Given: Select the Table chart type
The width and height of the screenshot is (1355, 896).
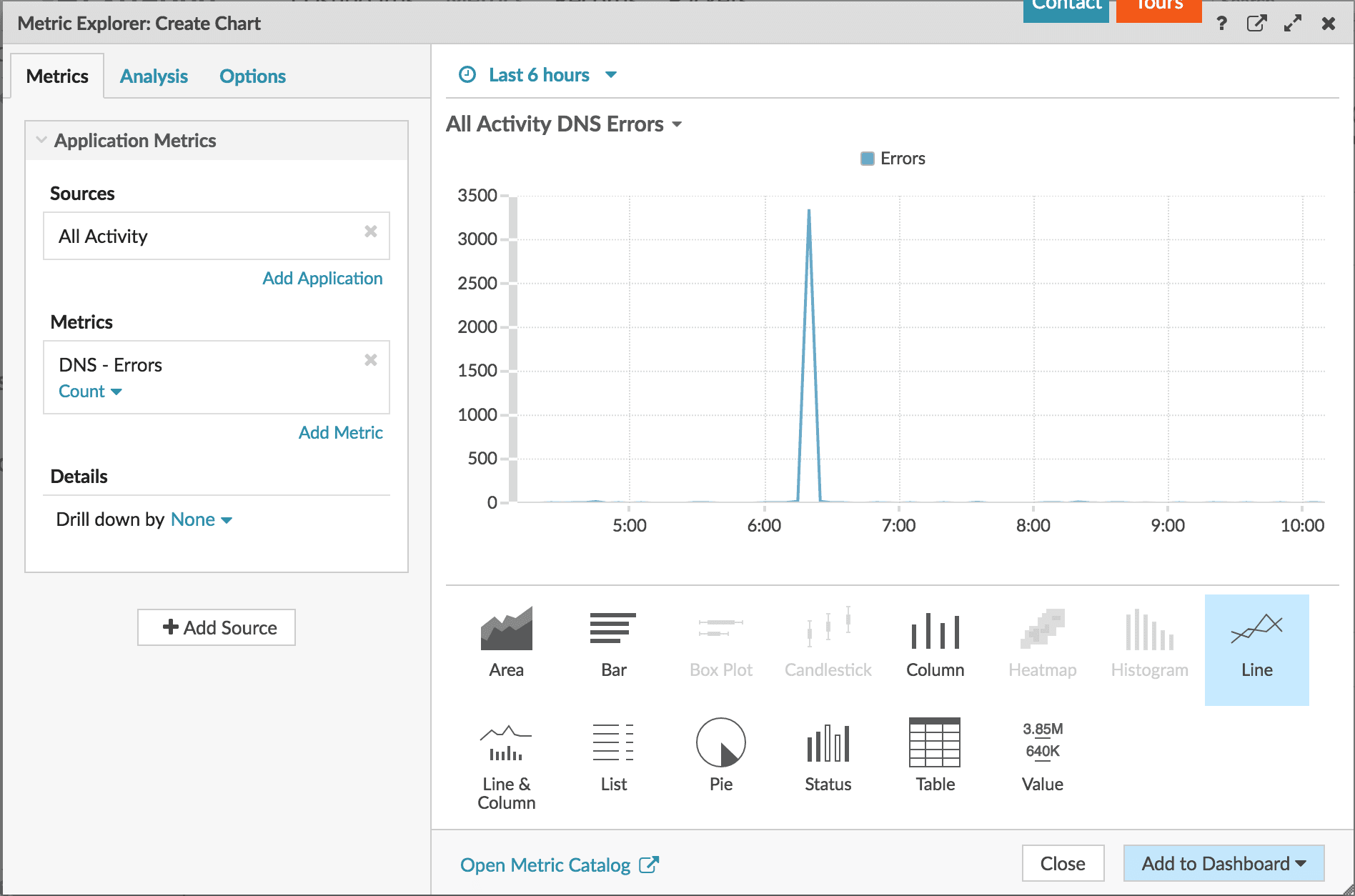Looking at the screenshot, I should (935, 756).
